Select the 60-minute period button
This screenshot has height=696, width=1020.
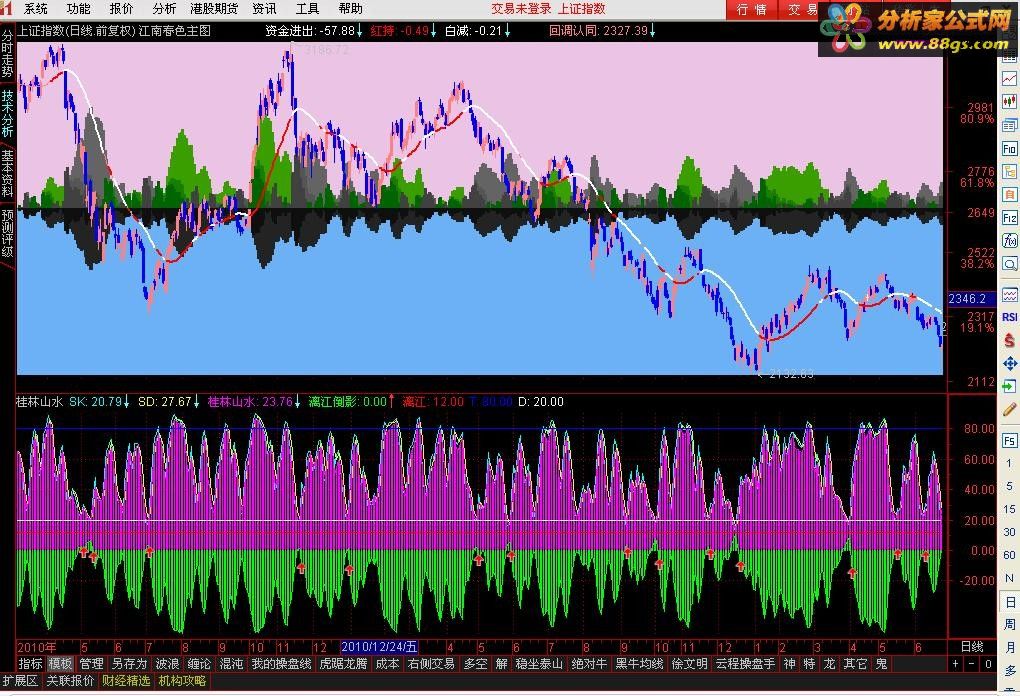pos(1009,555)
